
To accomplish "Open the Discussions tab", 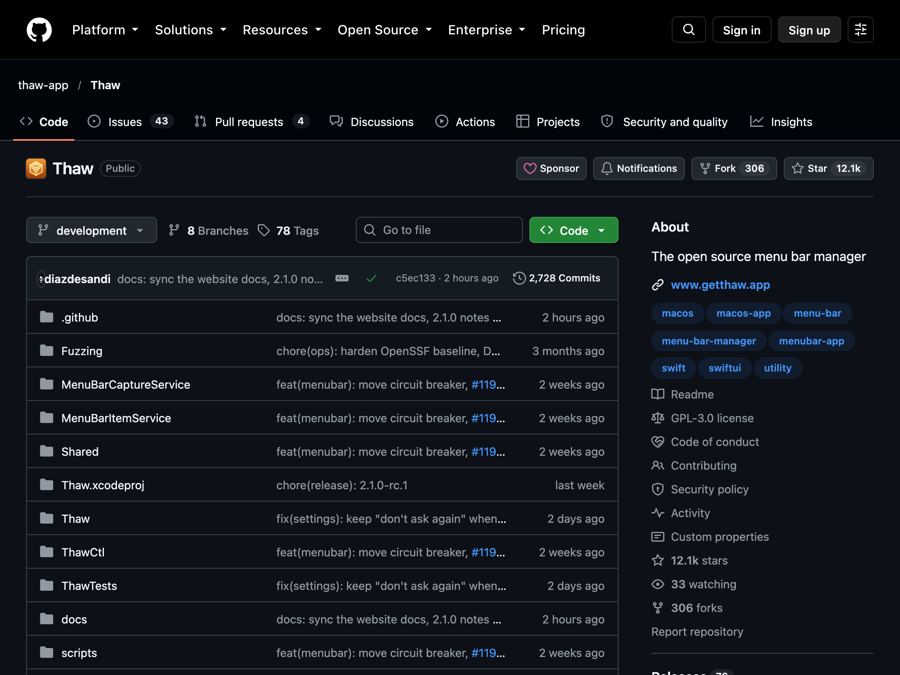I will click(x=371, y=122).
